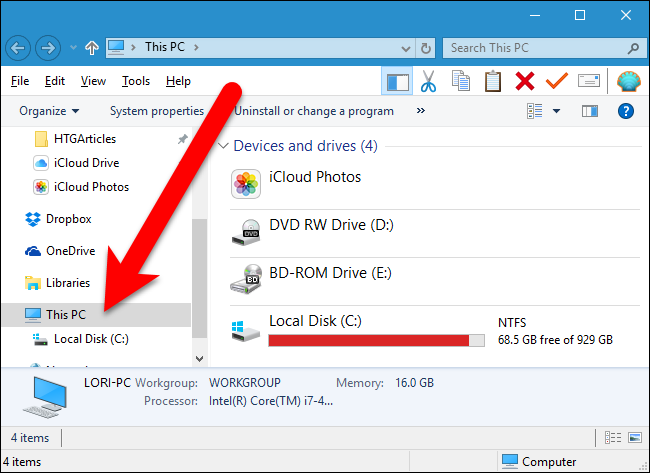Screen dimensions: 650x473
Task: Click Uninstall or change a program
Action: pyautogui.click(x=314, y=111)
